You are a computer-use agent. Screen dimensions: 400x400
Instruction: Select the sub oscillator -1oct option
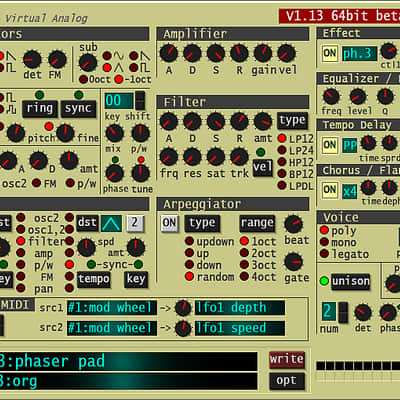[119, 79]
